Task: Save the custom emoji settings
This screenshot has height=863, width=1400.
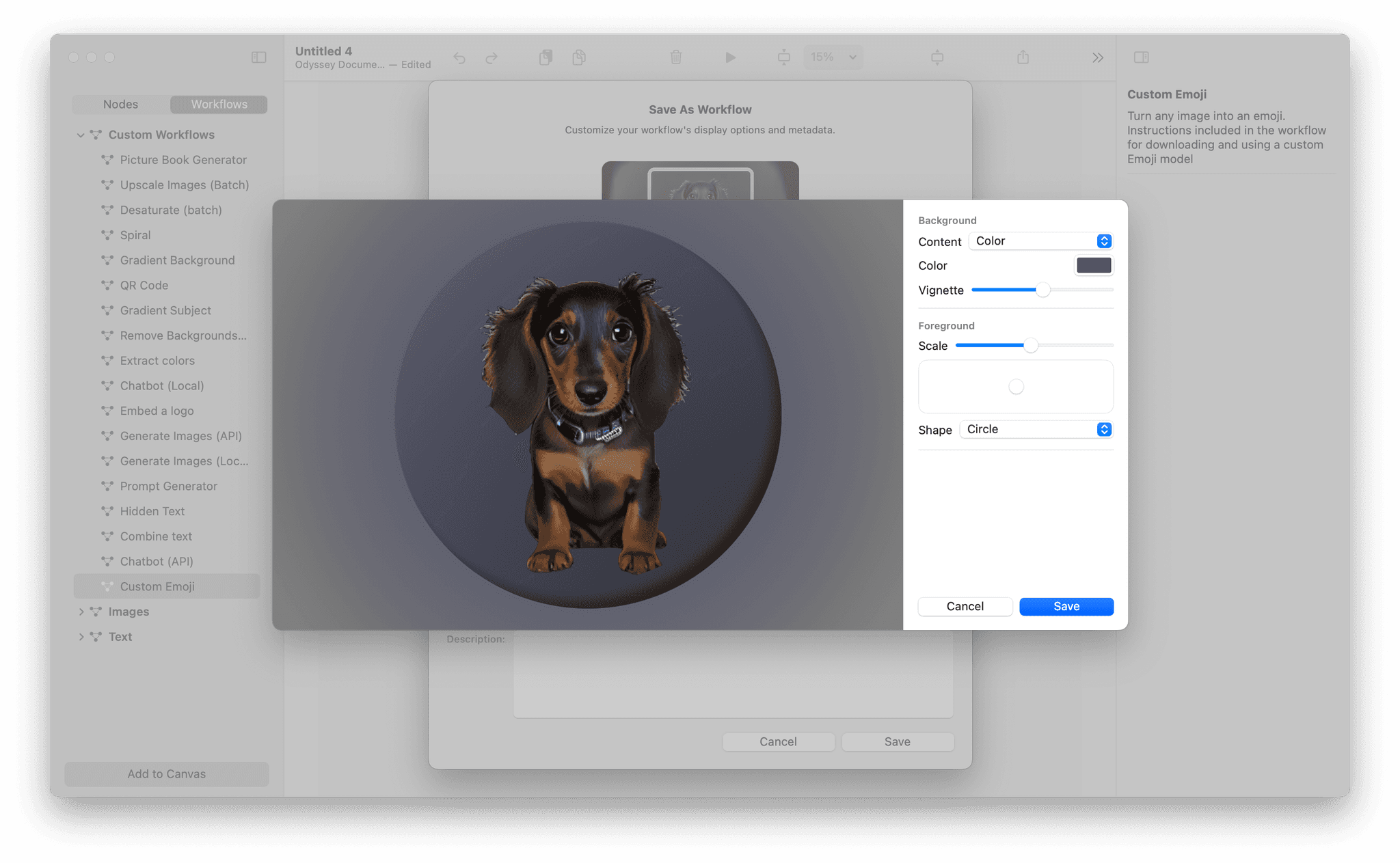Action: point(1066,606)
